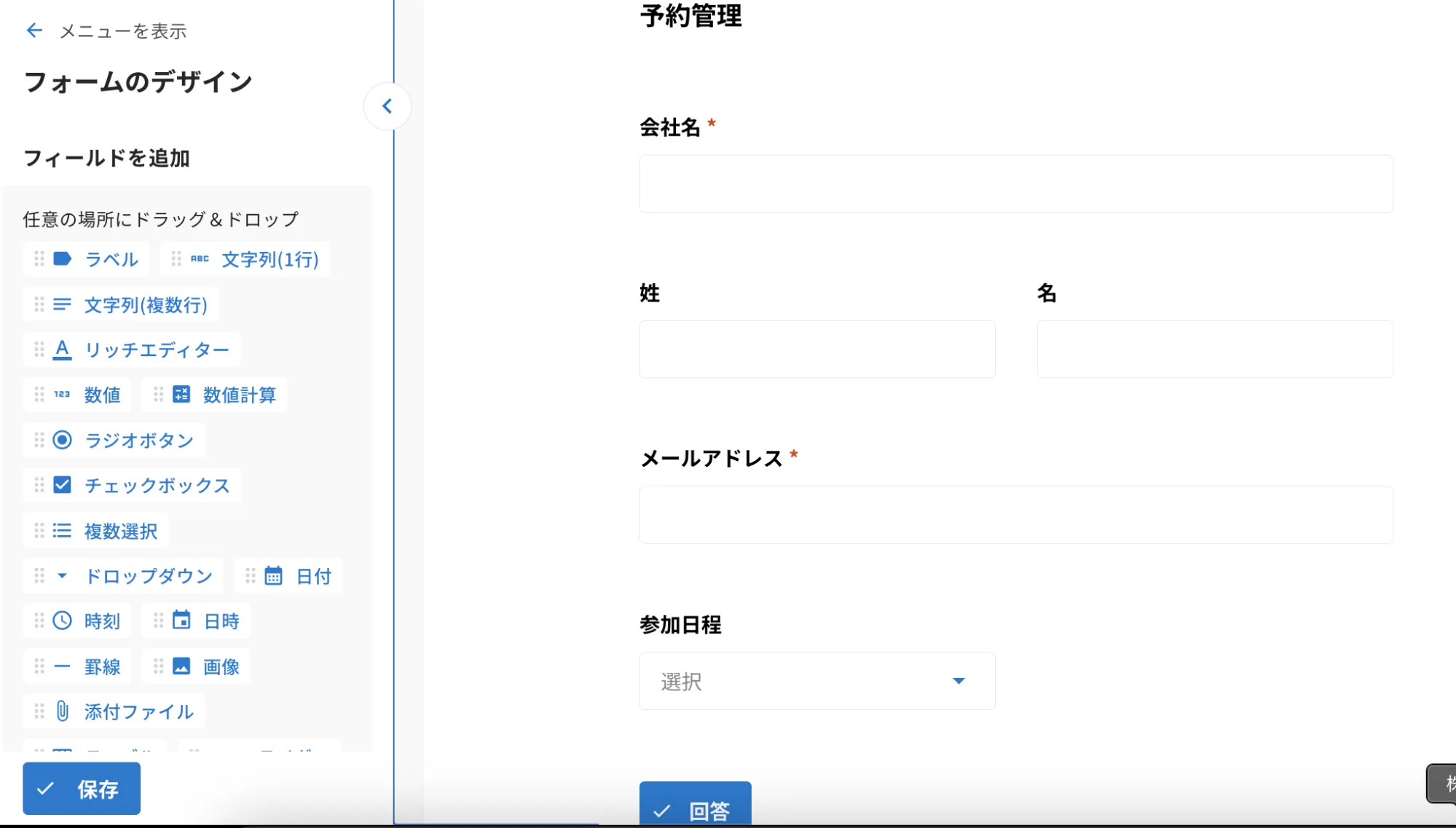Image resolution: width=1456 pixels, height=828 pixels.
Task: Collapse the side panel with chevron button
Action: click(x=387, y=106)
